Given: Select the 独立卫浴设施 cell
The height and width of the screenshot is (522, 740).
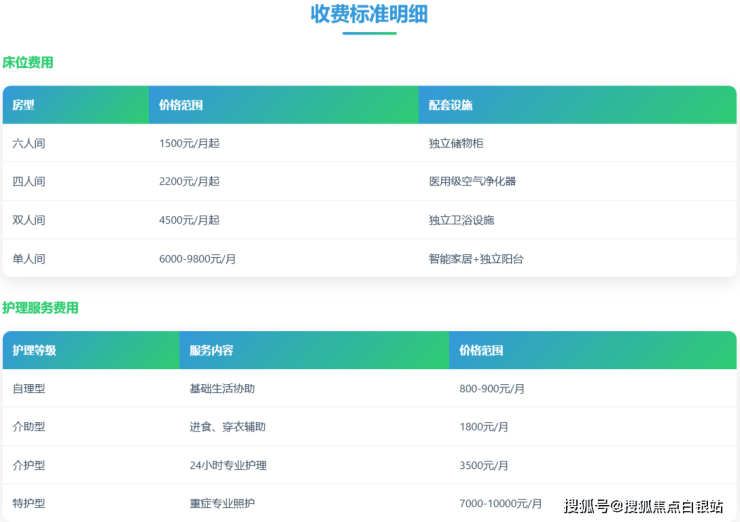Looking at the screenshot, I should coord(461,220).
